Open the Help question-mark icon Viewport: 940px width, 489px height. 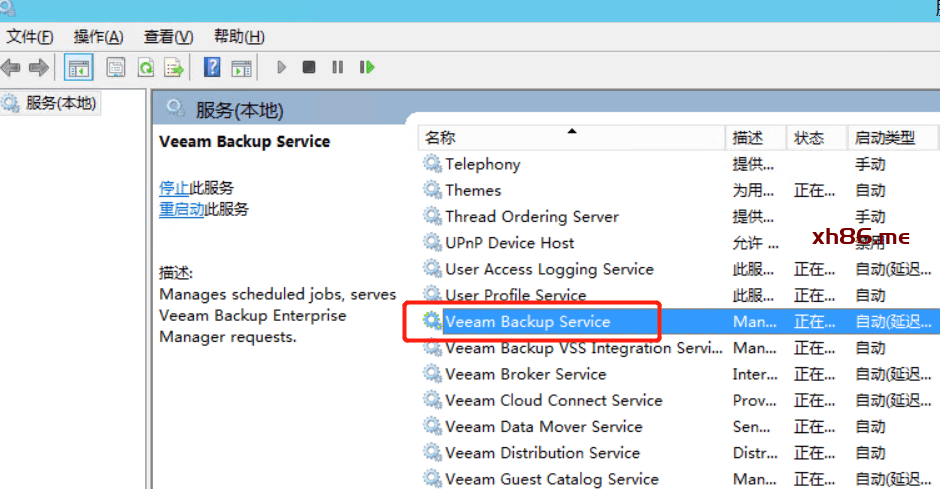coord(212,67)
